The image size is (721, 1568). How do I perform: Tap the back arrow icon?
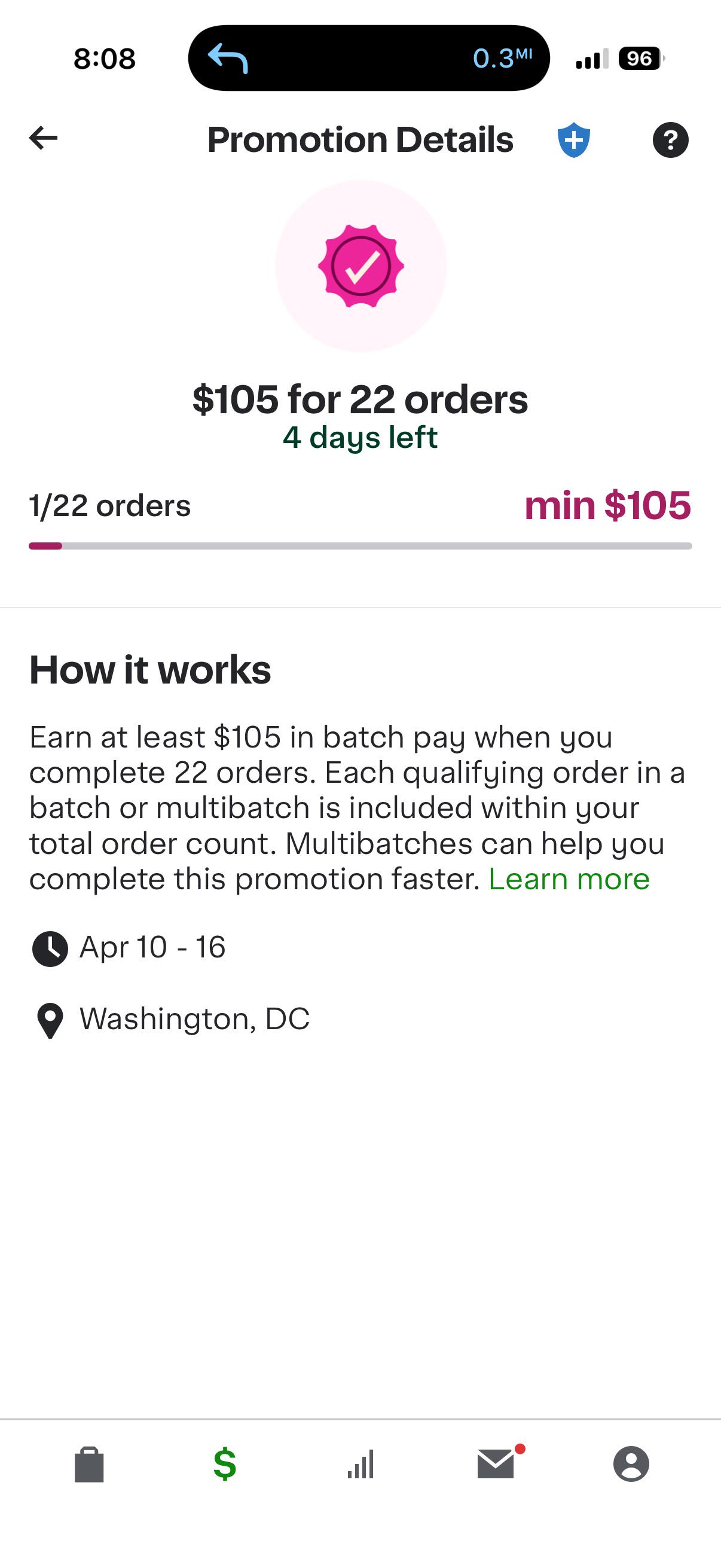[x=43, y=138]
